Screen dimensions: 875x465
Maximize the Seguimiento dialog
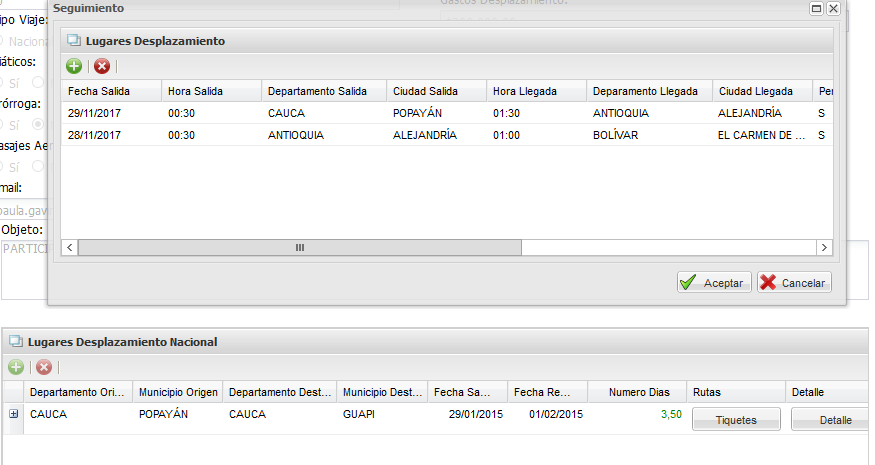point(816,8)
